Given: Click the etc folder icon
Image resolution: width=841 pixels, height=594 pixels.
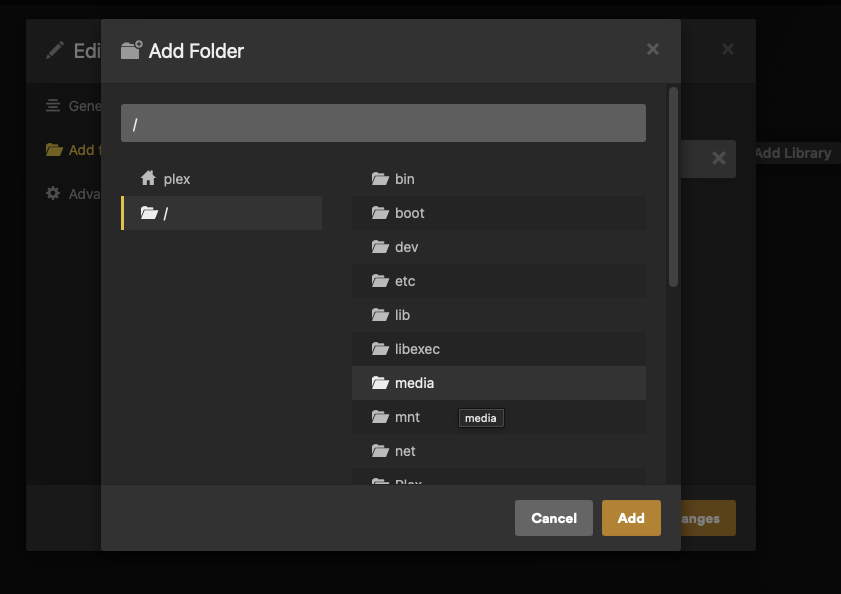Looking at the screenshot, I should [x=380, y=281].
